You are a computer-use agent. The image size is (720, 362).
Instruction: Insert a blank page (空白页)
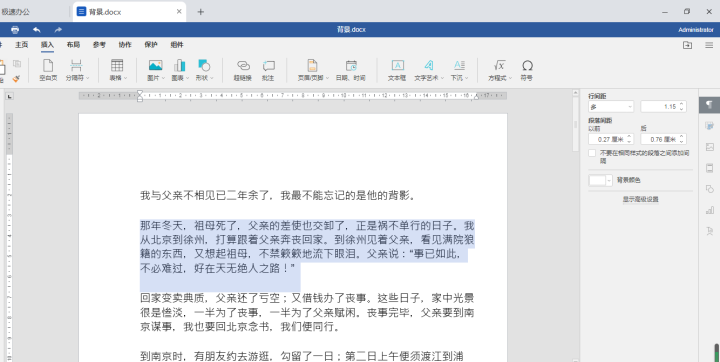pos(48,70)
